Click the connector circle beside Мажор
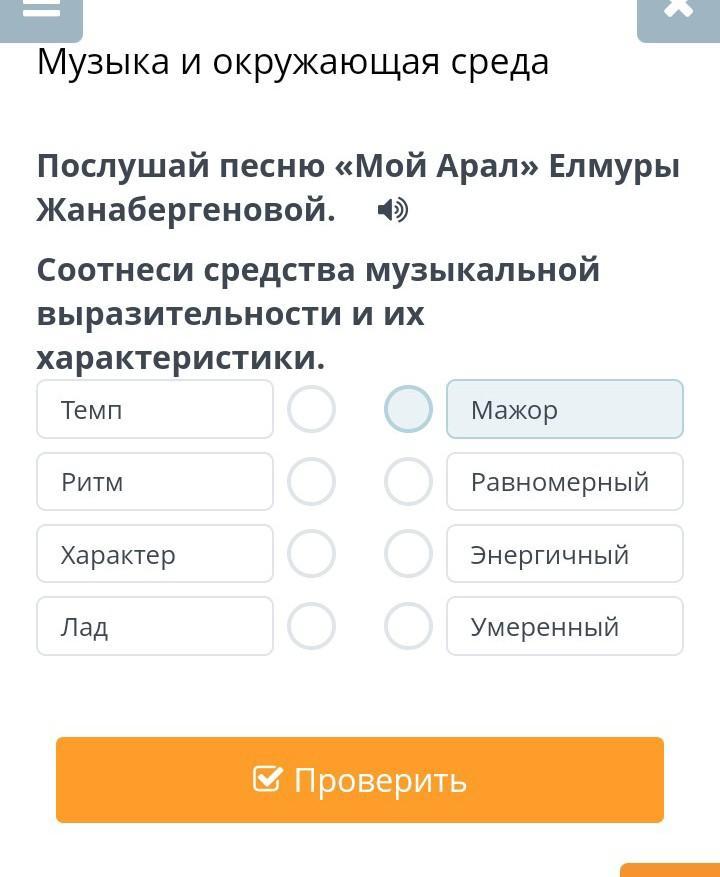 pos(408,409)
